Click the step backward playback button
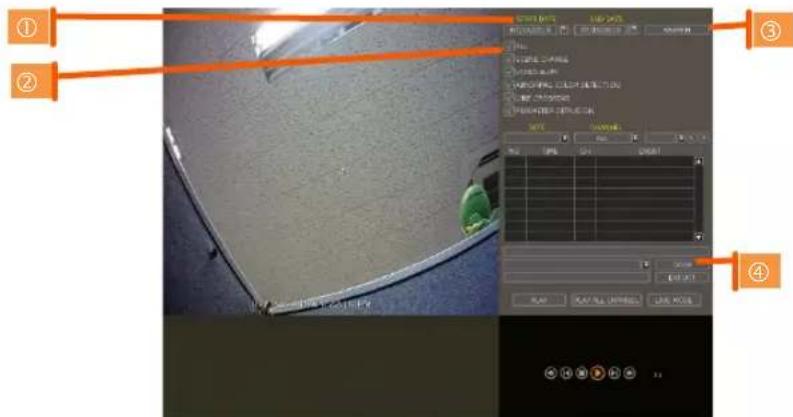This screenshot has width=793, height=417. 566,373
